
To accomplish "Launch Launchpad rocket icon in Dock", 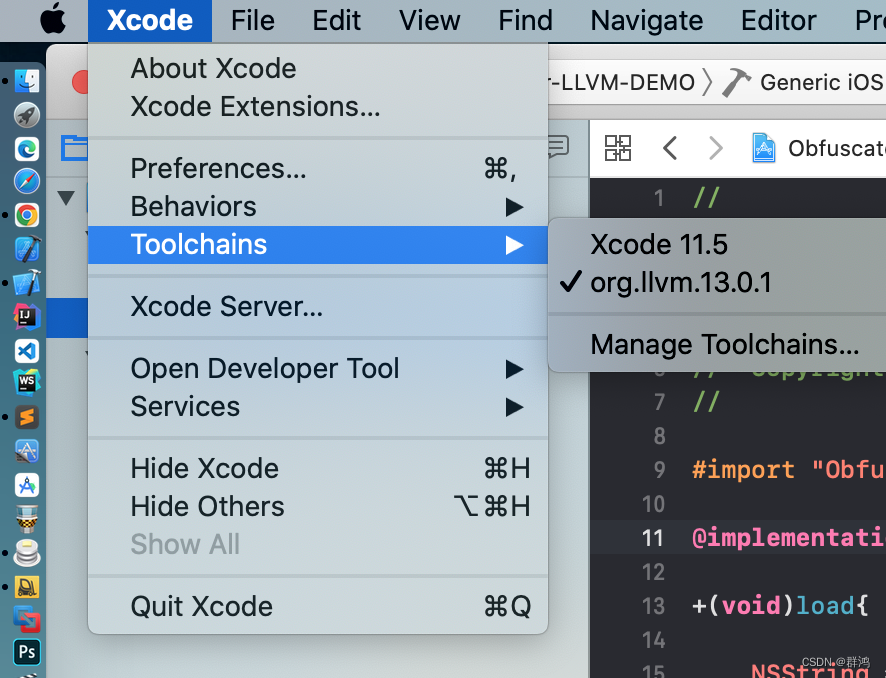I will 27,115.
